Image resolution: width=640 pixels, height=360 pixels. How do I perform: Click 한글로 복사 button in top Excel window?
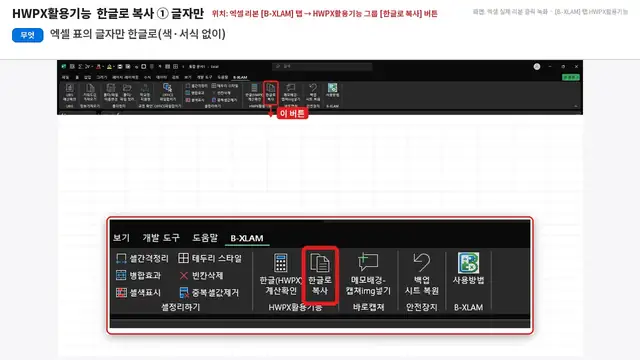271,92
